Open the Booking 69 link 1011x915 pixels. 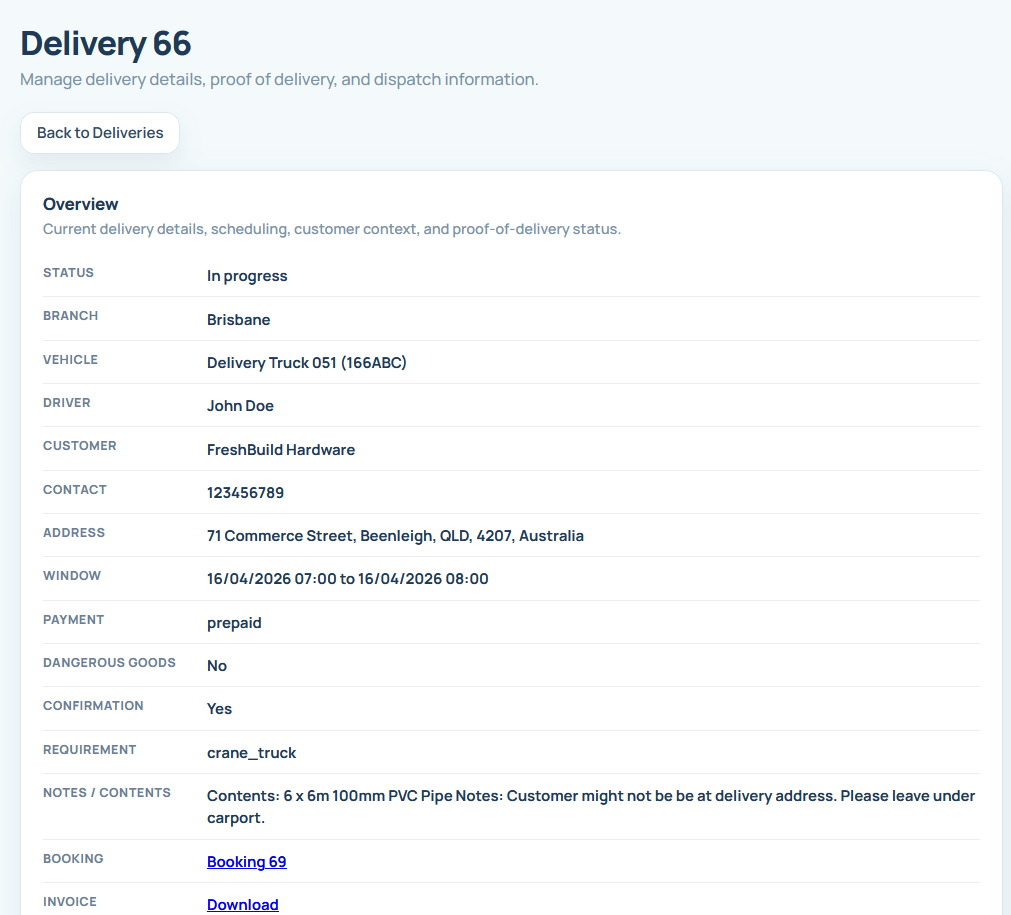coord(246,861)
